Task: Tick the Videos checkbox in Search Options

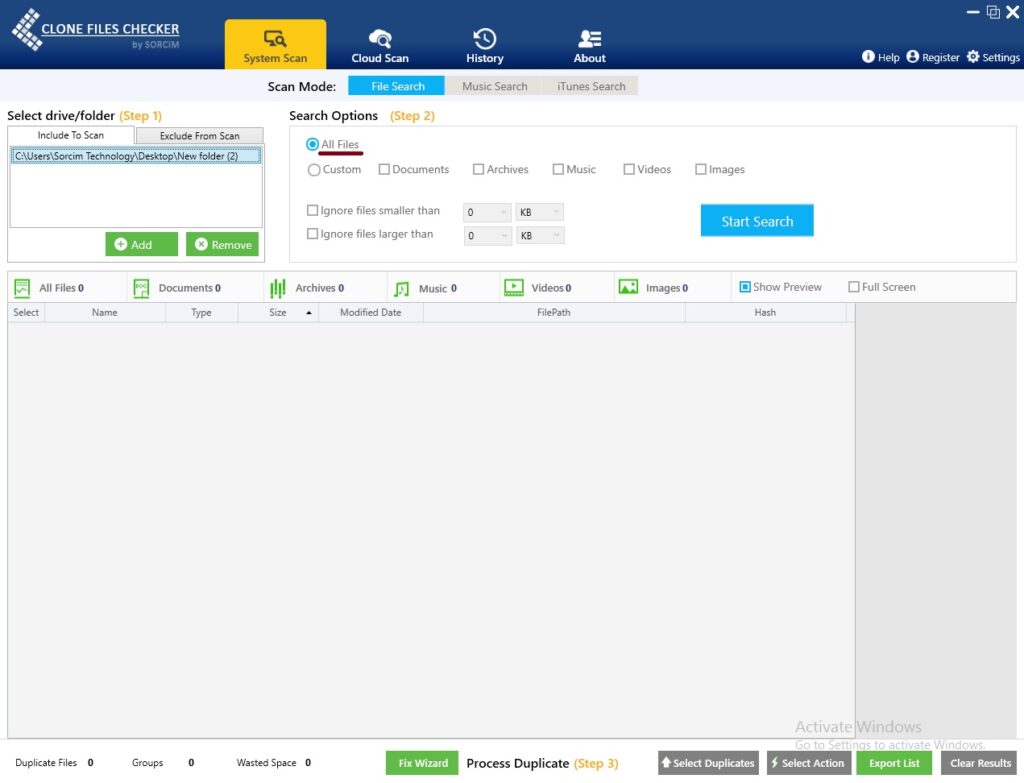Action: click(629, 169)
